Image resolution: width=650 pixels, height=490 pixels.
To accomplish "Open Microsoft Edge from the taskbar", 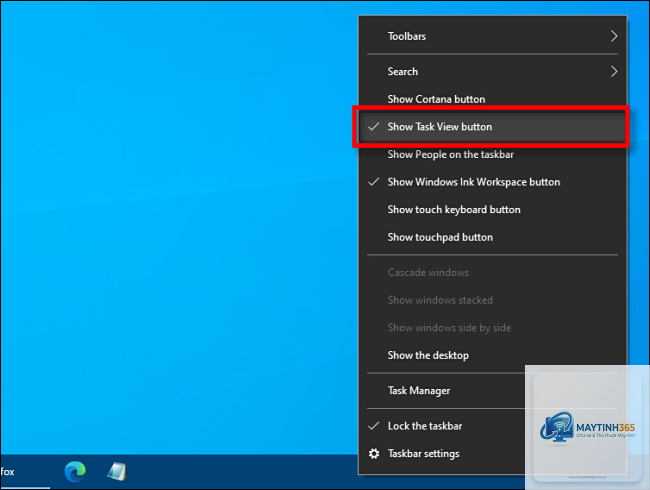I will pyautogui.click(x=75, y=471).
